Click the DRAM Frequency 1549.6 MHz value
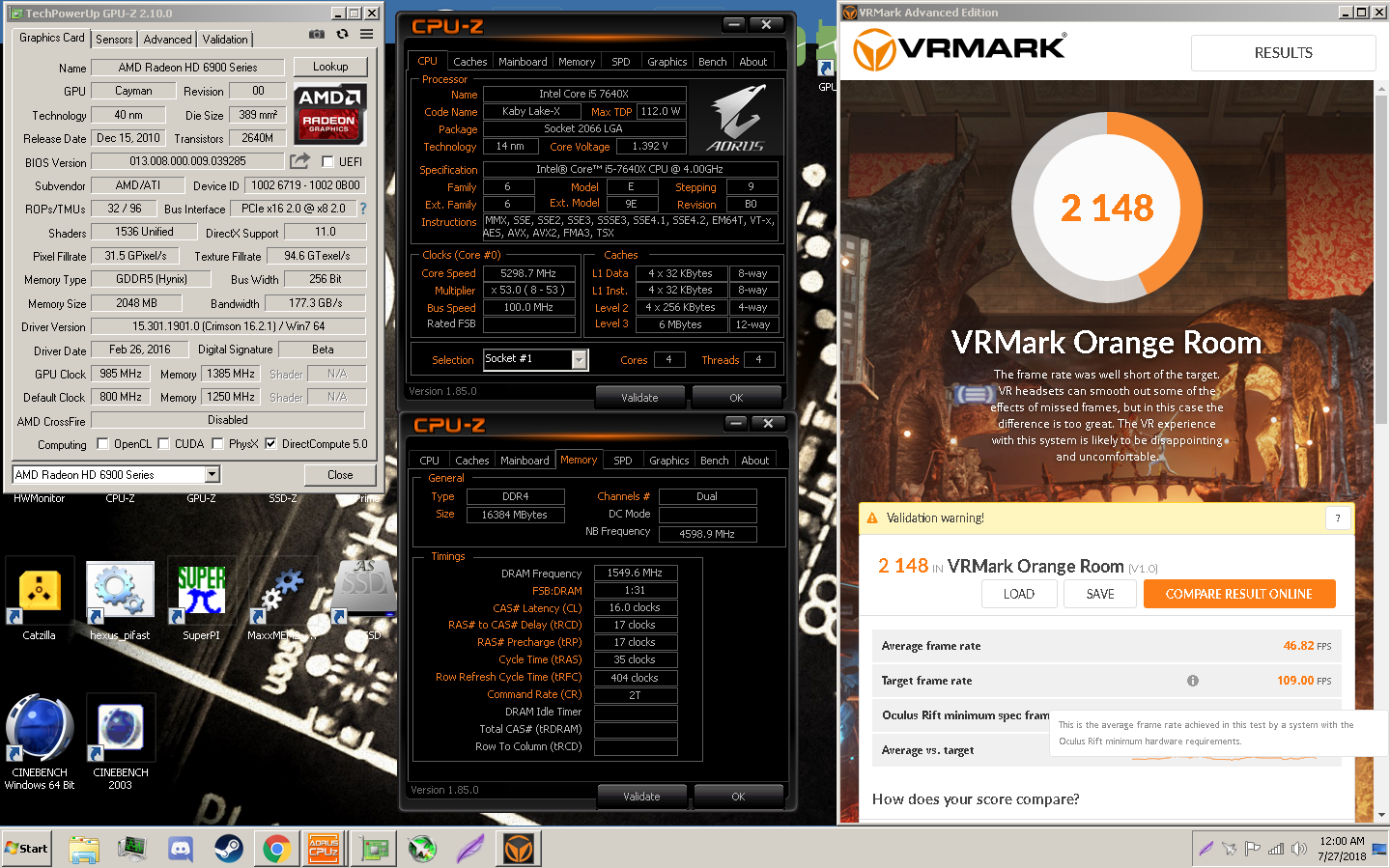This screenshot has width=1390, height=868. pos(635,573)
